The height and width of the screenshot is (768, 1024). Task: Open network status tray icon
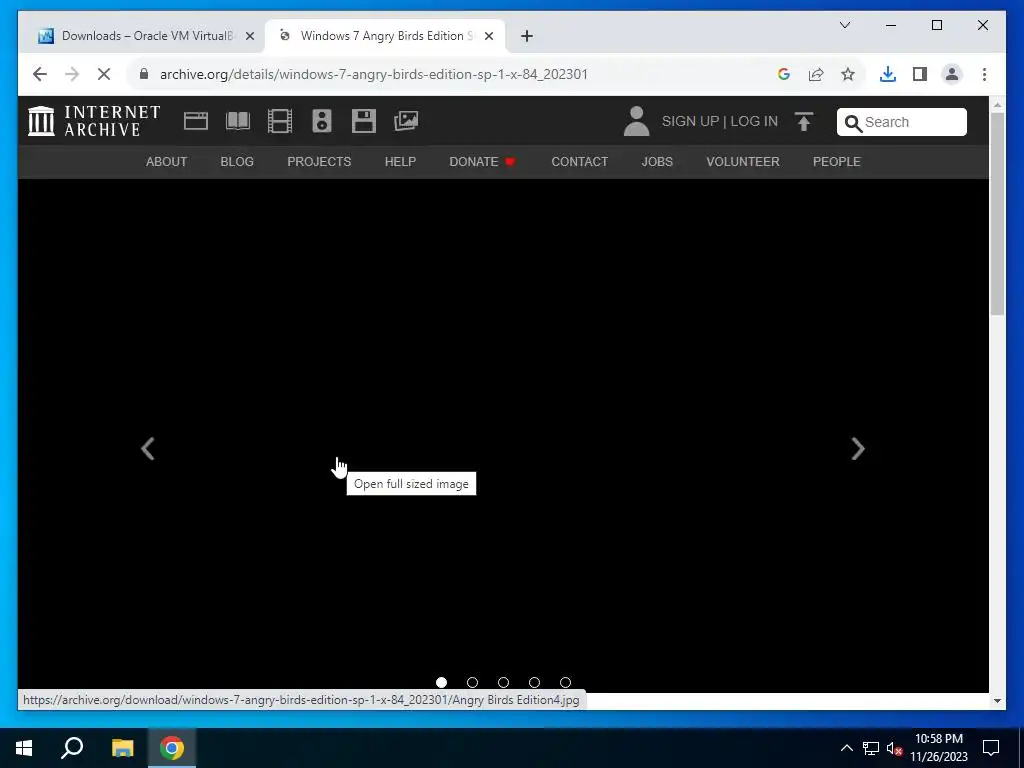(871, 748)
